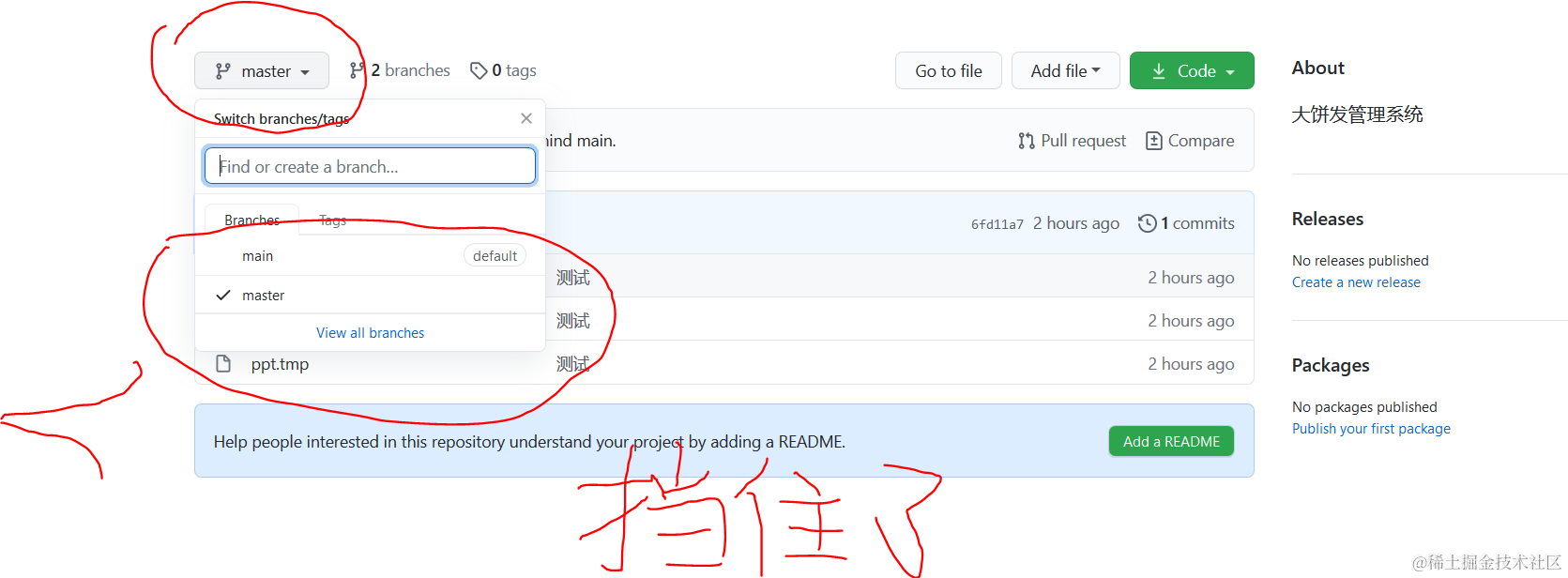Image resolution: width=1568 pixels, height=578 pixels.
Task: Click the repository description '大饼发管理系统'
Action: coord(1357,114)
